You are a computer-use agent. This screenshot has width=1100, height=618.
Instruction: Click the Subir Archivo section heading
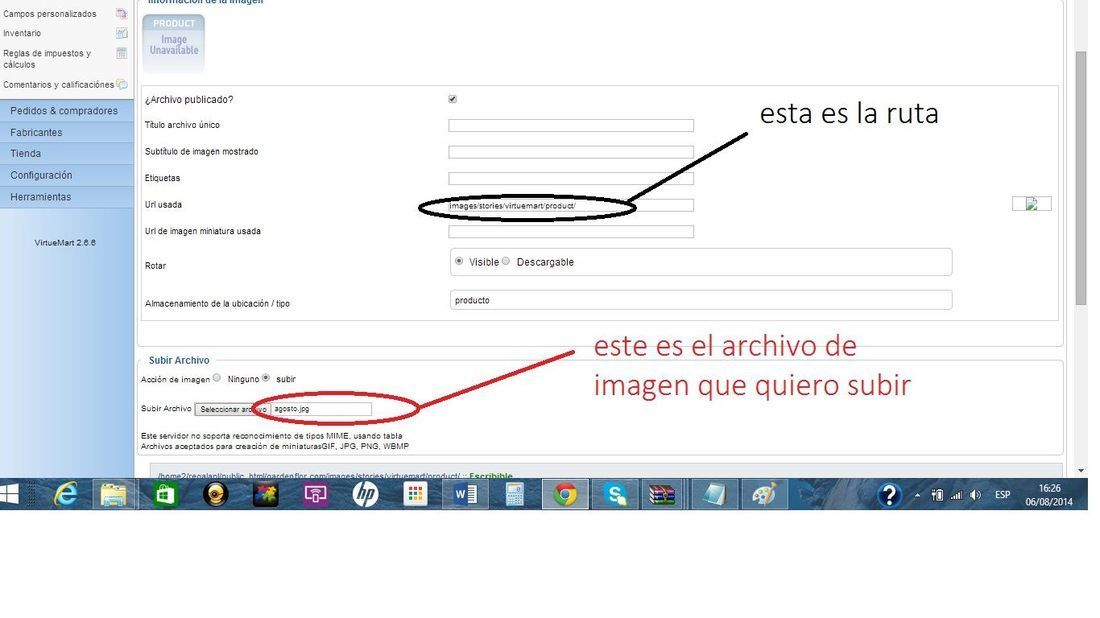(179, 360)
